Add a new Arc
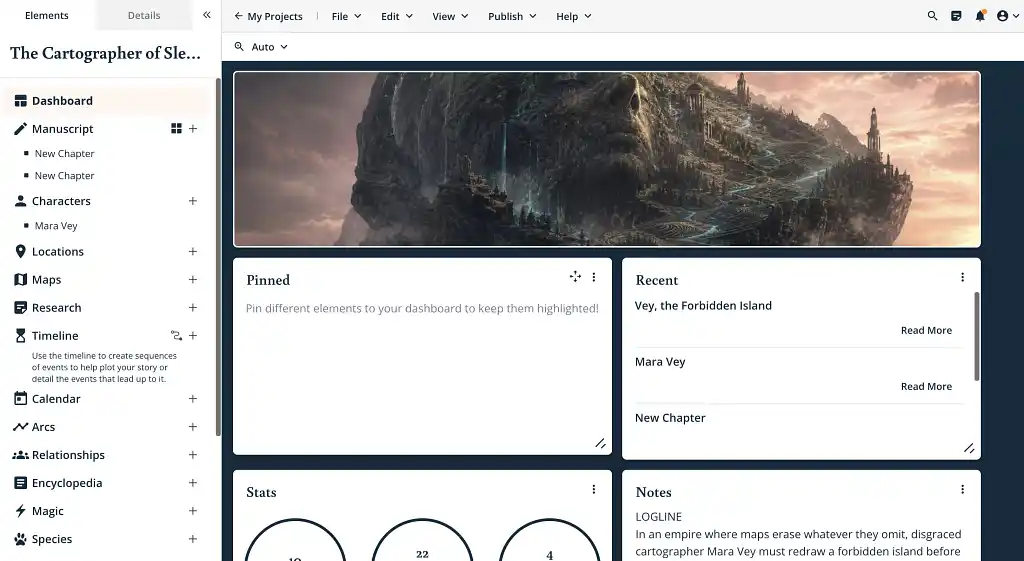1024x561 pixels. pyautogui.click(x=193, y=427)
